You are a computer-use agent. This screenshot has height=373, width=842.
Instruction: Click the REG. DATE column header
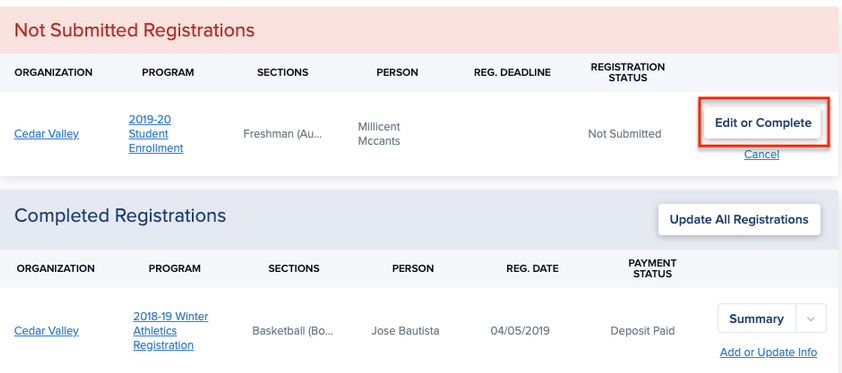pyautogui.click(x=532, y=268)
